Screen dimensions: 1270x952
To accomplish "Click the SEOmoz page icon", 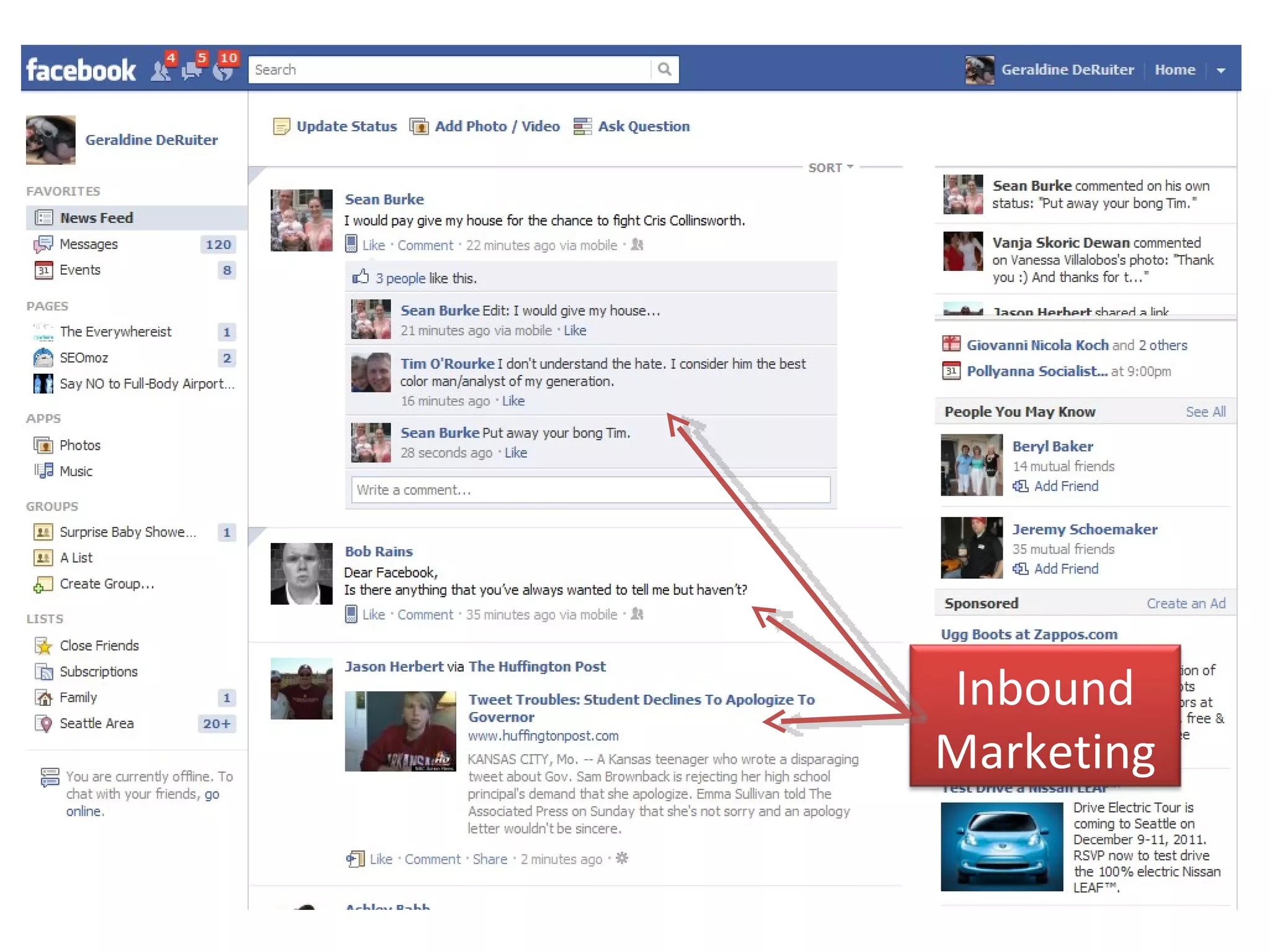I will (43, 358).
